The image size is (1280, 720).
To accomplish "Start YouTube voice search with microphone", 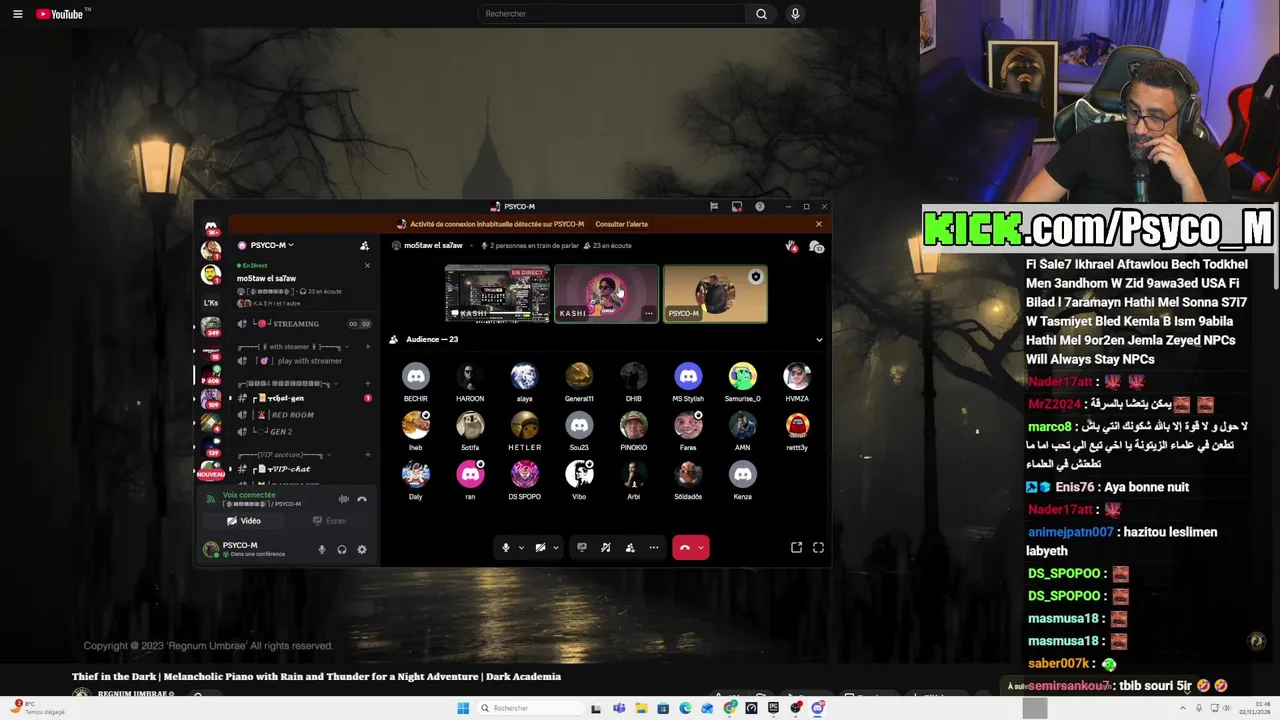I will (795, 14).
